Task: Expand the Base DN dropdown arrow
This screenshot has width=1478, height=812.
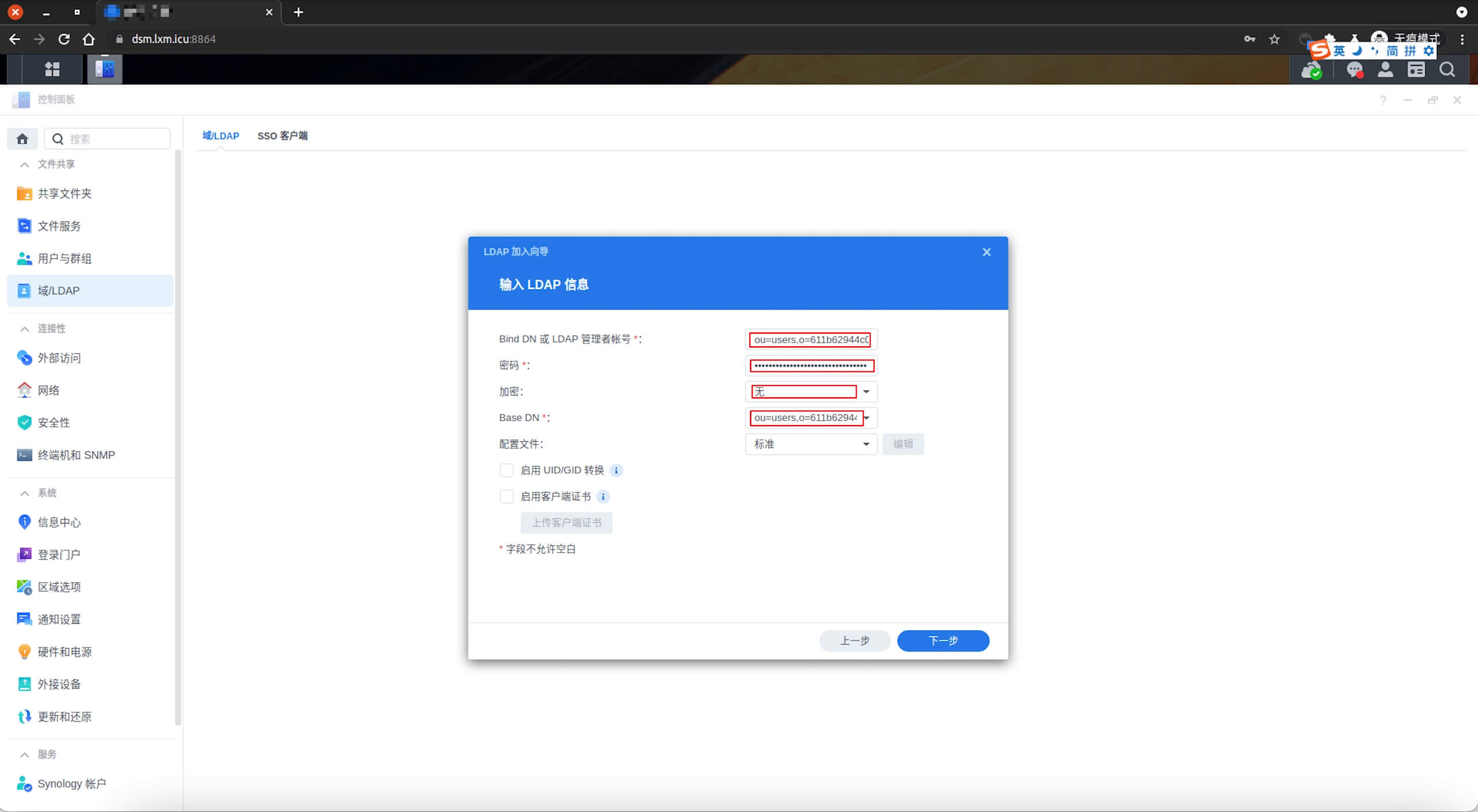Action: tap(867, 418)
